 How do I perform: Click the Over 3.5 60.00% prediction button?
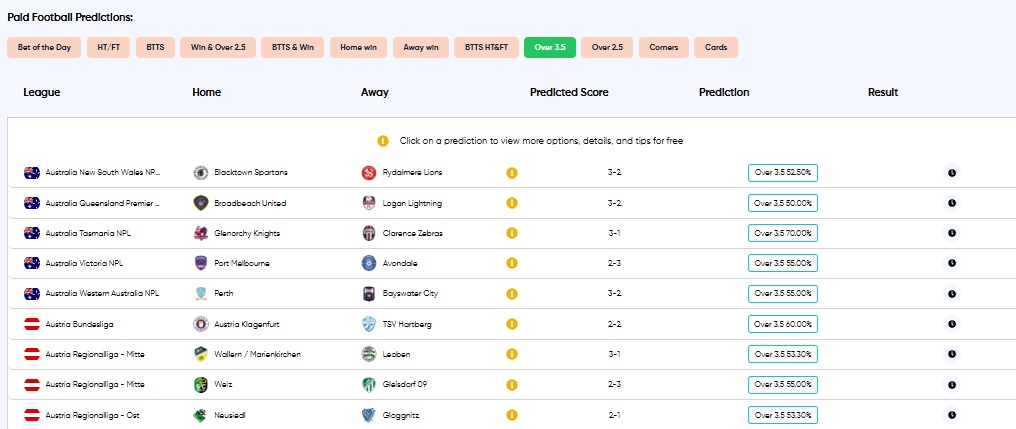(x=783, y=324)
